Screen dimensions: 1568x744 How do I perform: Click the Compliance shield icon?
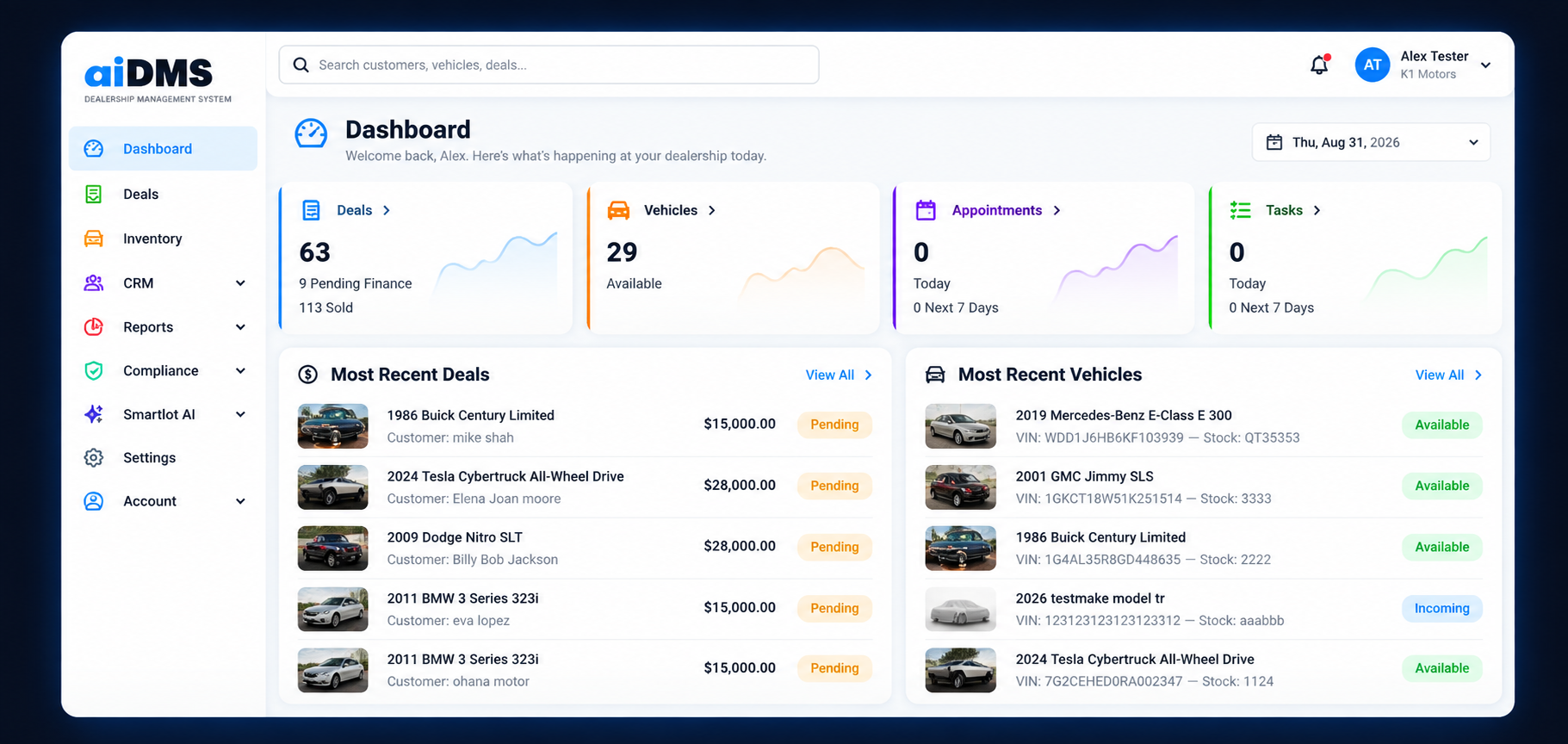click(x=94, y=370)
